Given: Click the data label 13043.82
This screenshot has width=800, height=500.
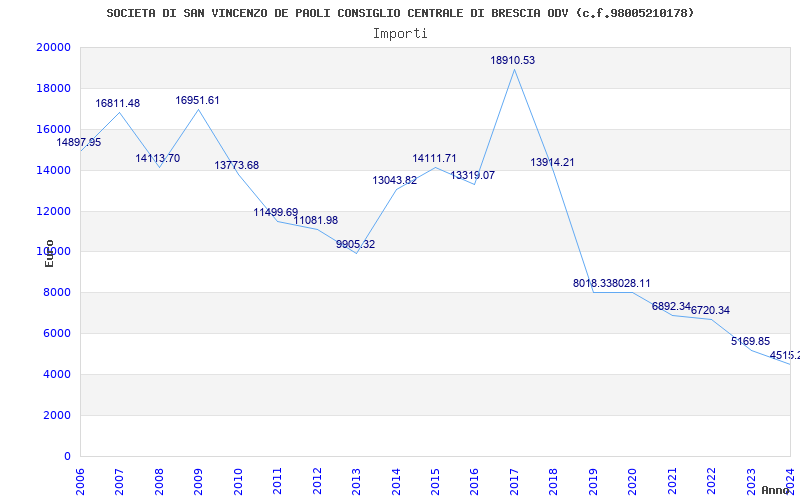Looking at the screenshot, I should pyautogui.click(x=394, y=180).
